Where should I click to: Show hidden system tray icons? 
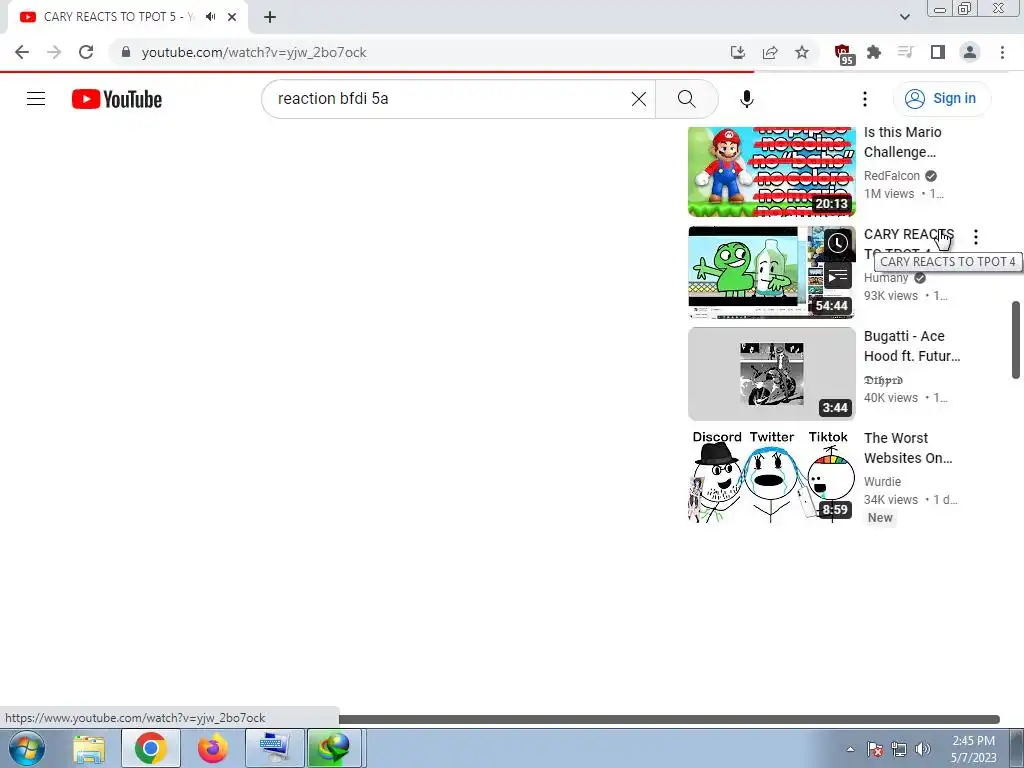tap(850, 749)
